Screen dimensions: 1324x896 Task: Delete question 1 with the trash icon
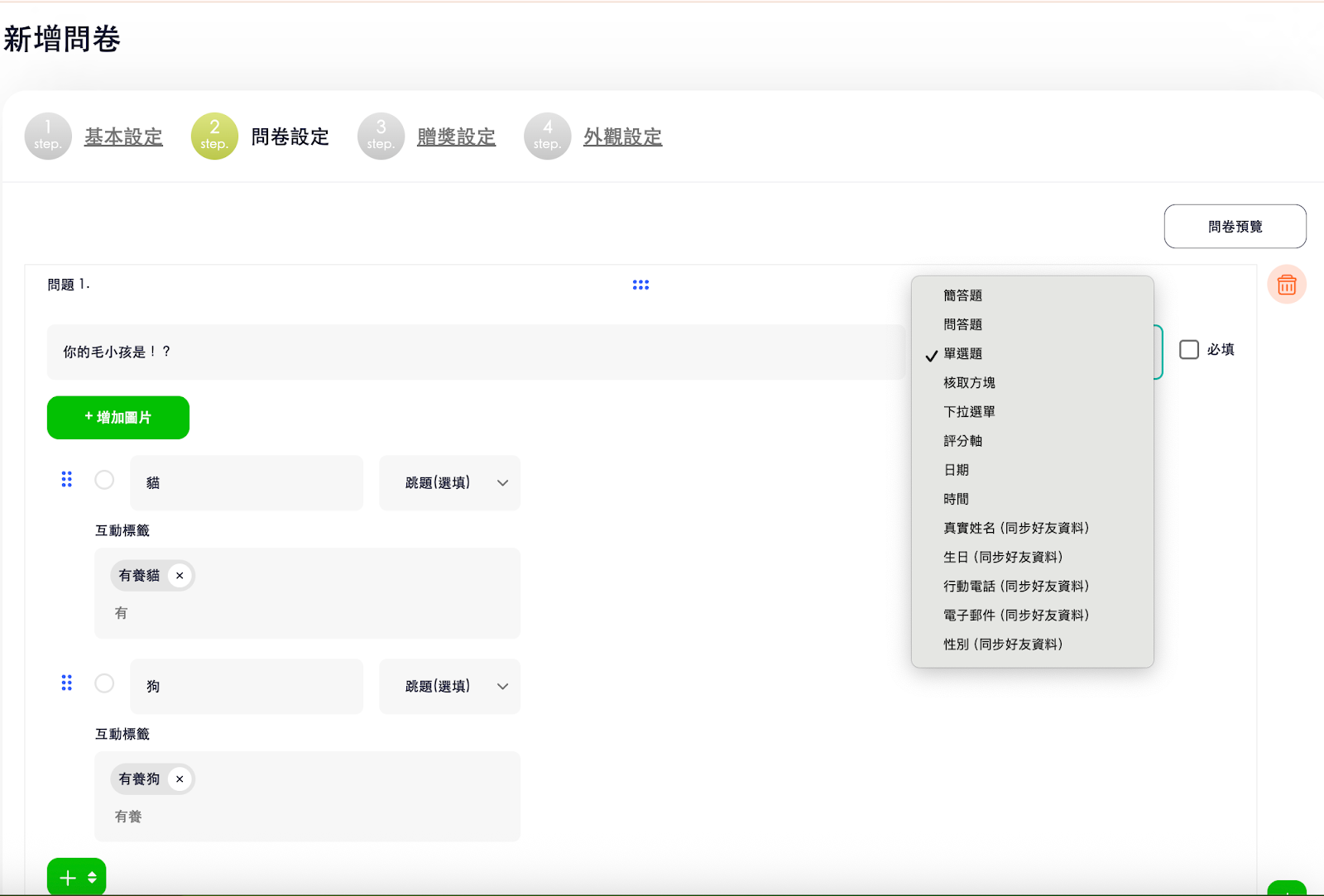(x=1286, y=285)
